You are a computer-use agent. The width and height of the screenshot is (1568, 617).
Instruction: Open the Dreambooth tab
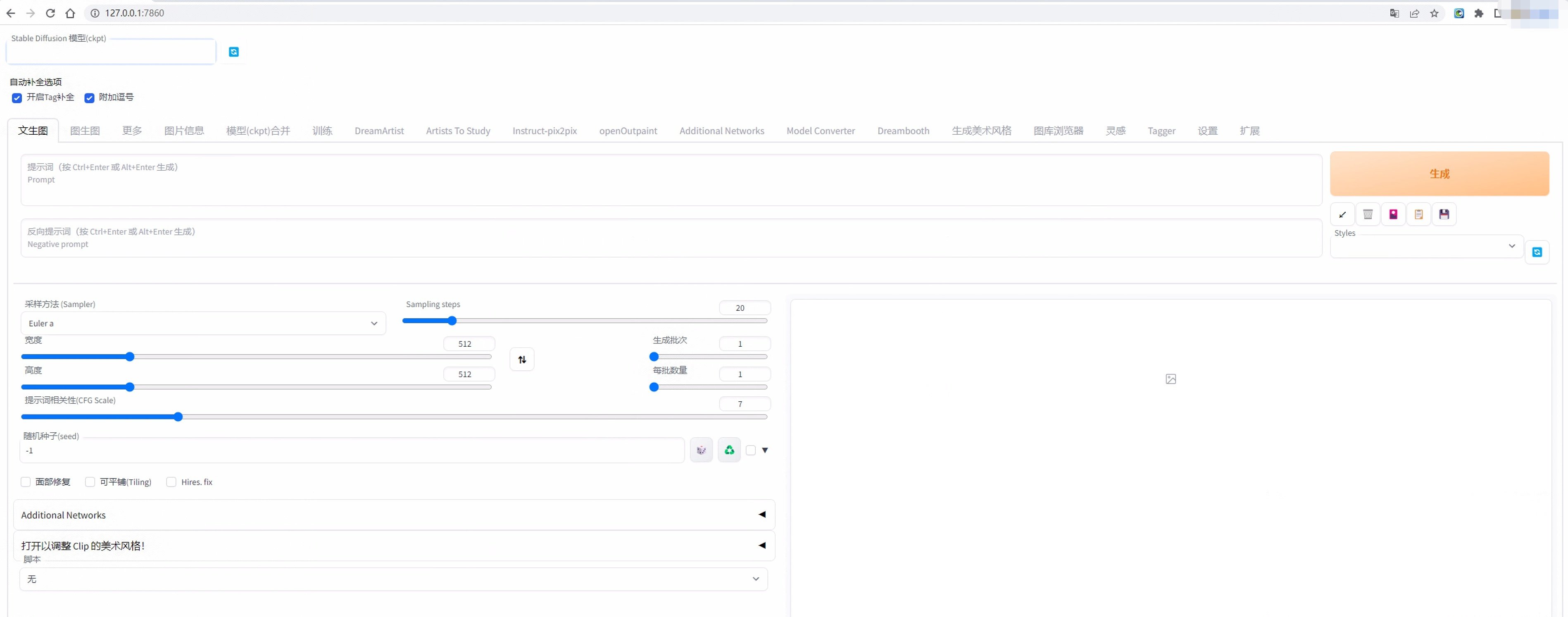click(x=903, y=131)
